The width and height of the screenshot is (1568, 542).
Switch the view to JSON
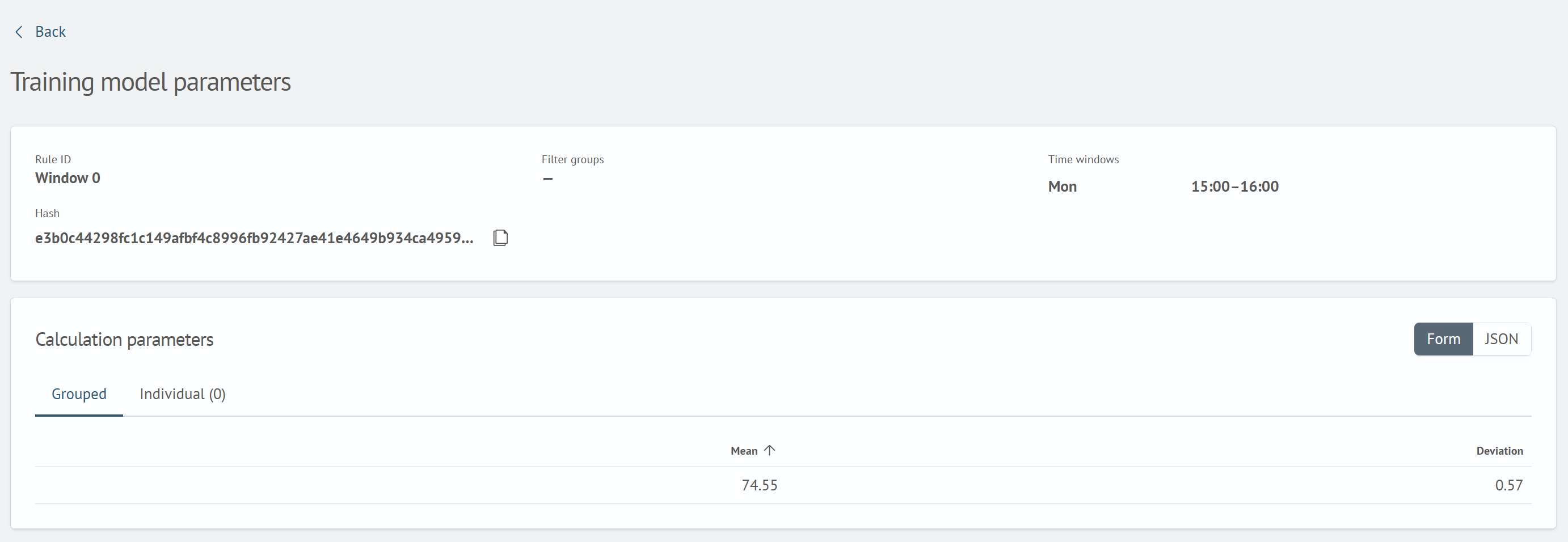click(1501, 339)
